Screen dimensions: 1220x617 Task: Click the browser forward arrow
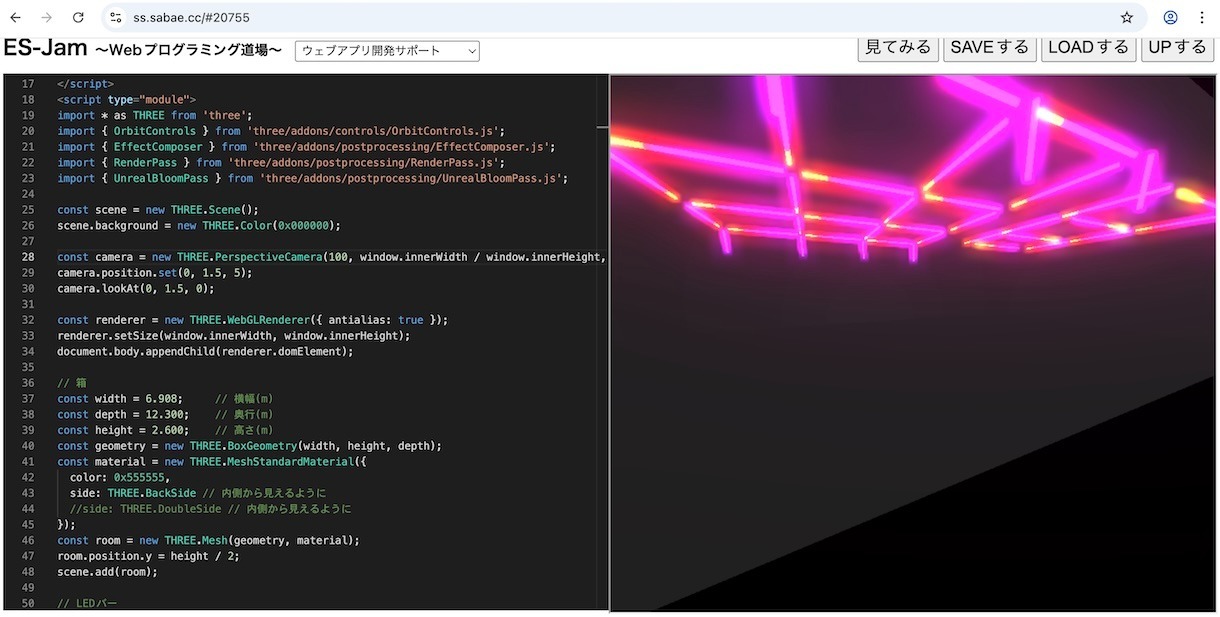[x=46, y=17]
